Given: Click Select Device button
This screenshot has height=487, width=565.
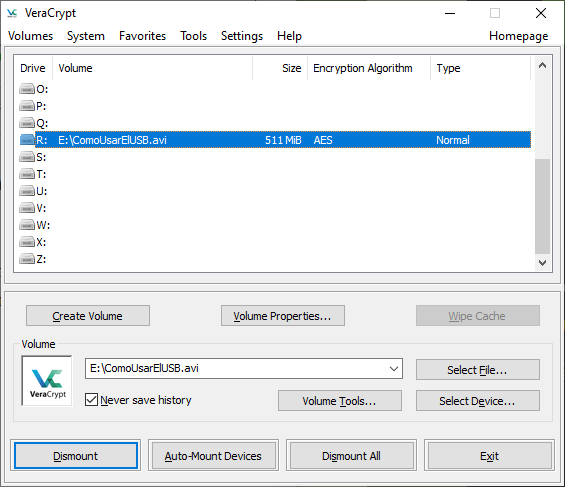Looking at the screenshot, I should 478,401.
